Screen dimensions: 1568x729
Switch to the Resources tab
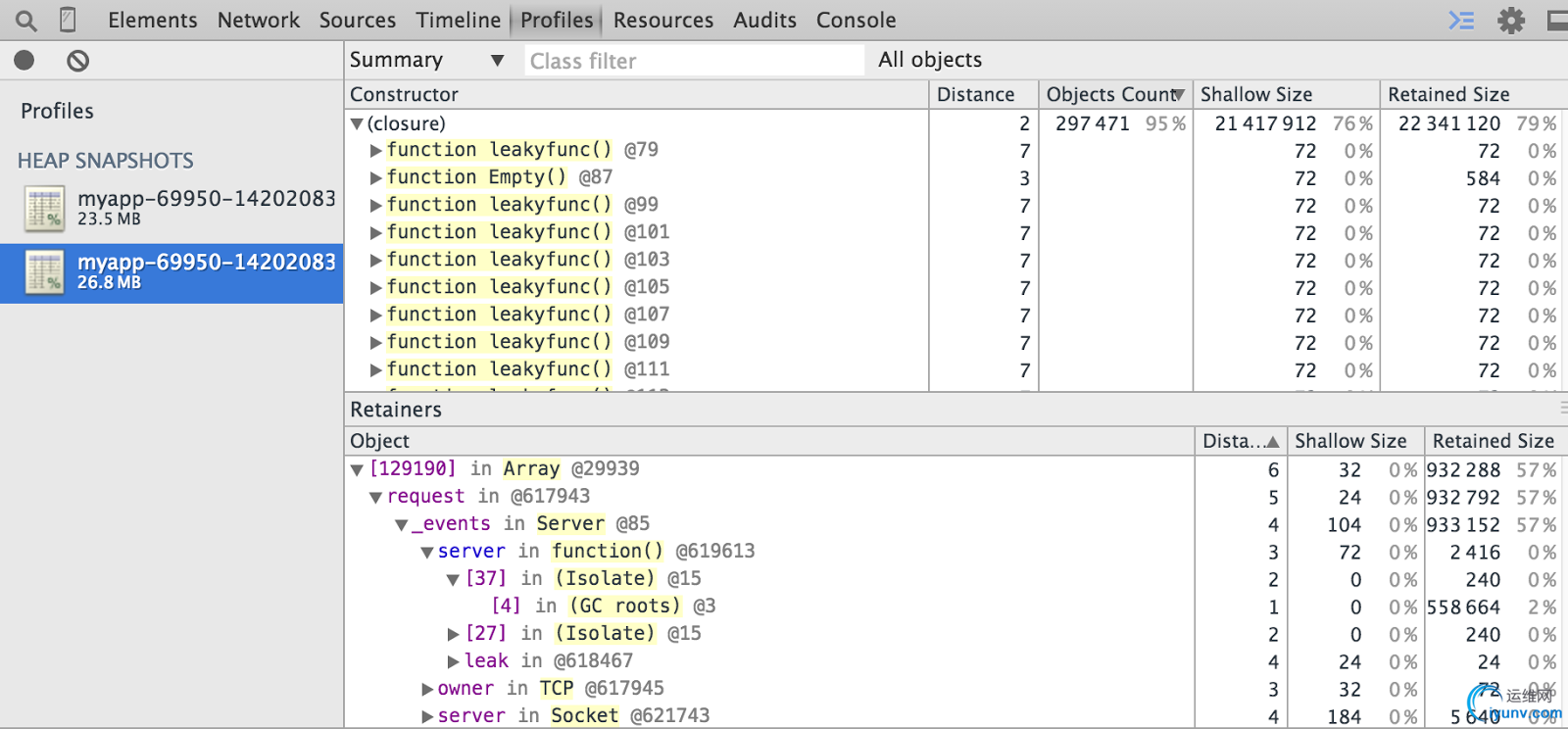[x=663, y=20]
